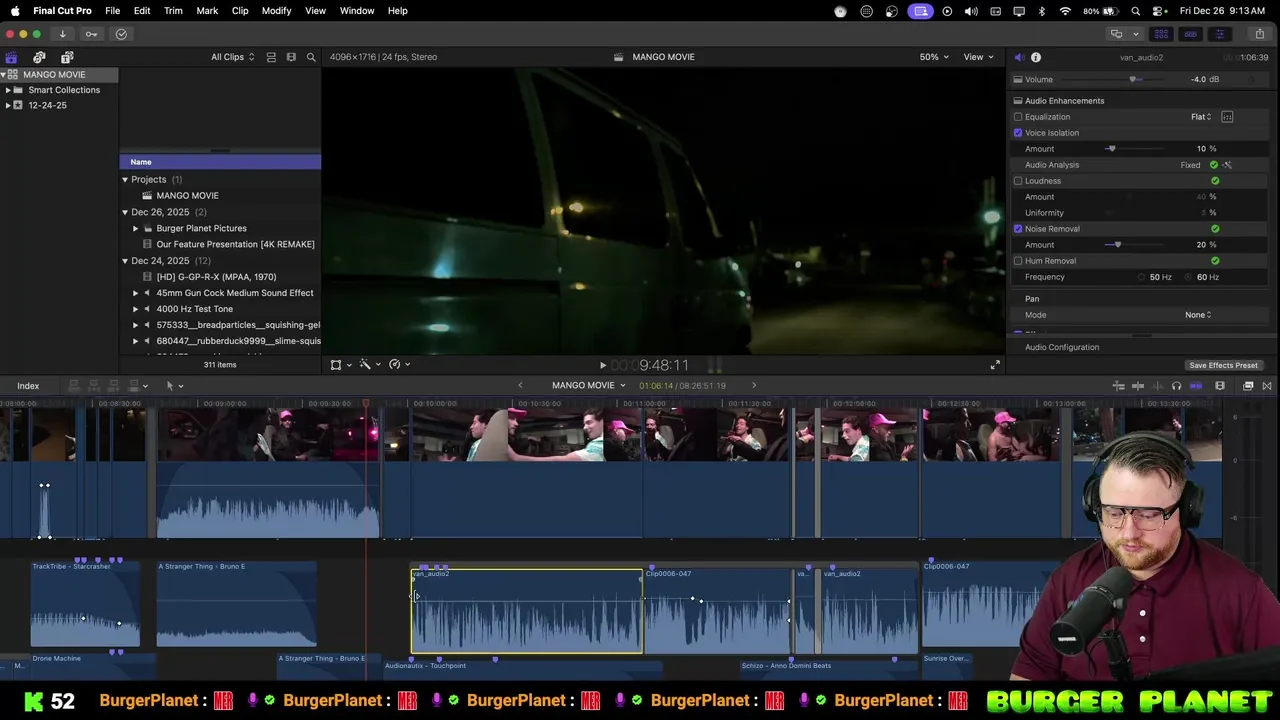This screenshot has height=720, width=1280.
Task: Toggle the Browser panel visibility button
Action: (1161, 34)
